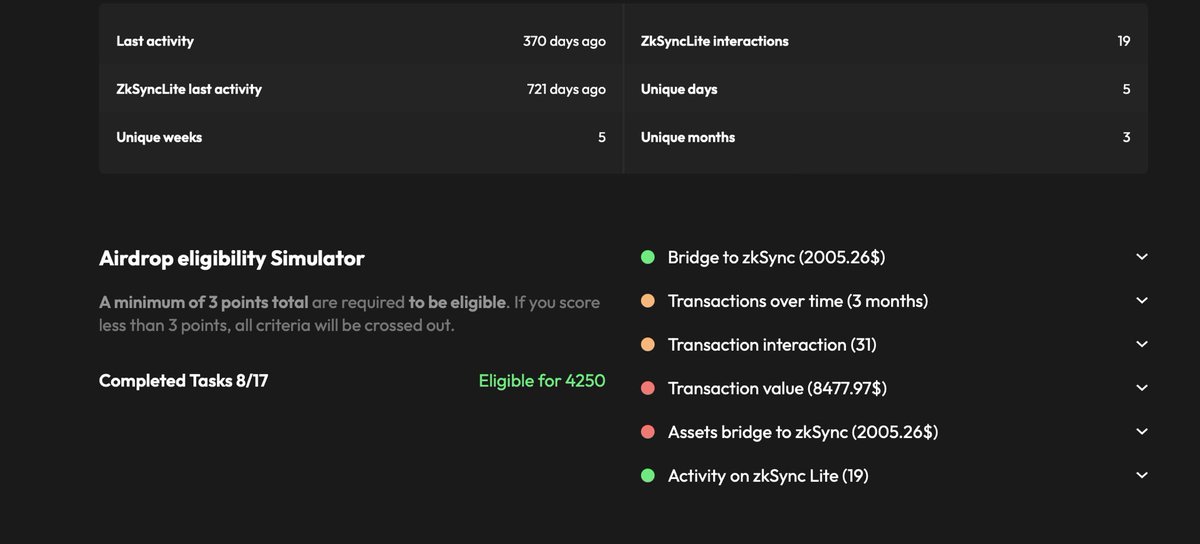Click the Unique days label
Viewport: 1200px width, 544px height.
pyautogui.click(x=679, y=89)
